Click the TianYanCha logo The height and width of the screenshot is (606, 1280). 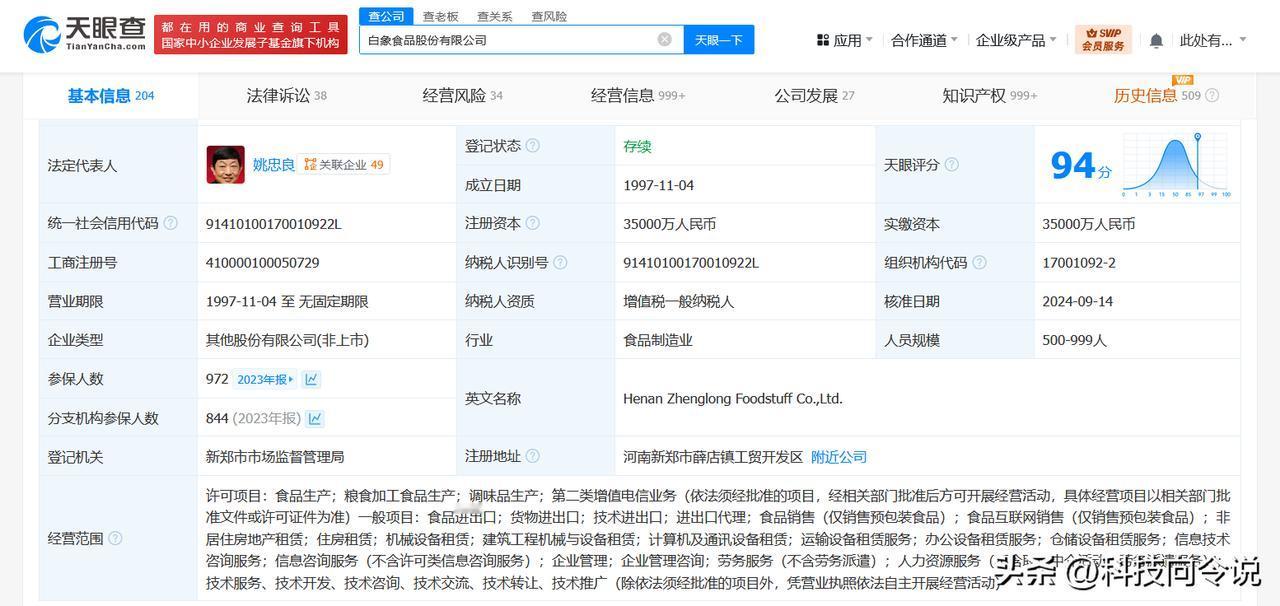[x=84, y=34]
